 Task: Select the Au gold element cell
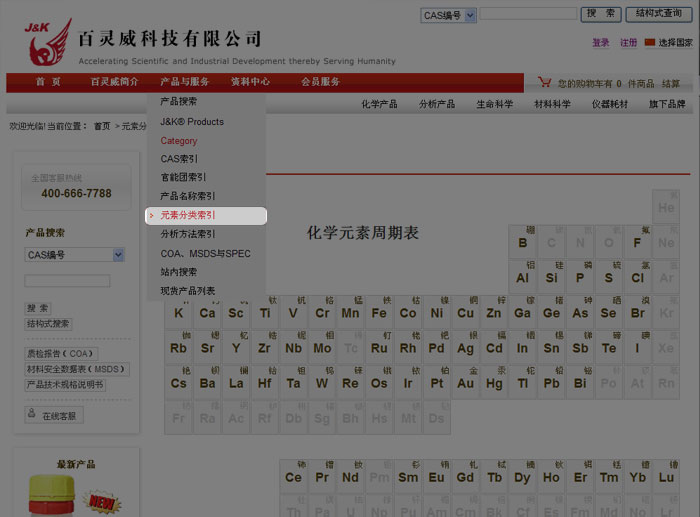pos(465,383)
